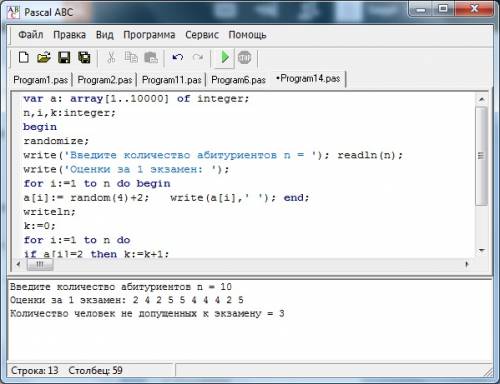Screen dimensions: 500x384
Task: Cut selection with the scissors icon
Action: [111, 58]
